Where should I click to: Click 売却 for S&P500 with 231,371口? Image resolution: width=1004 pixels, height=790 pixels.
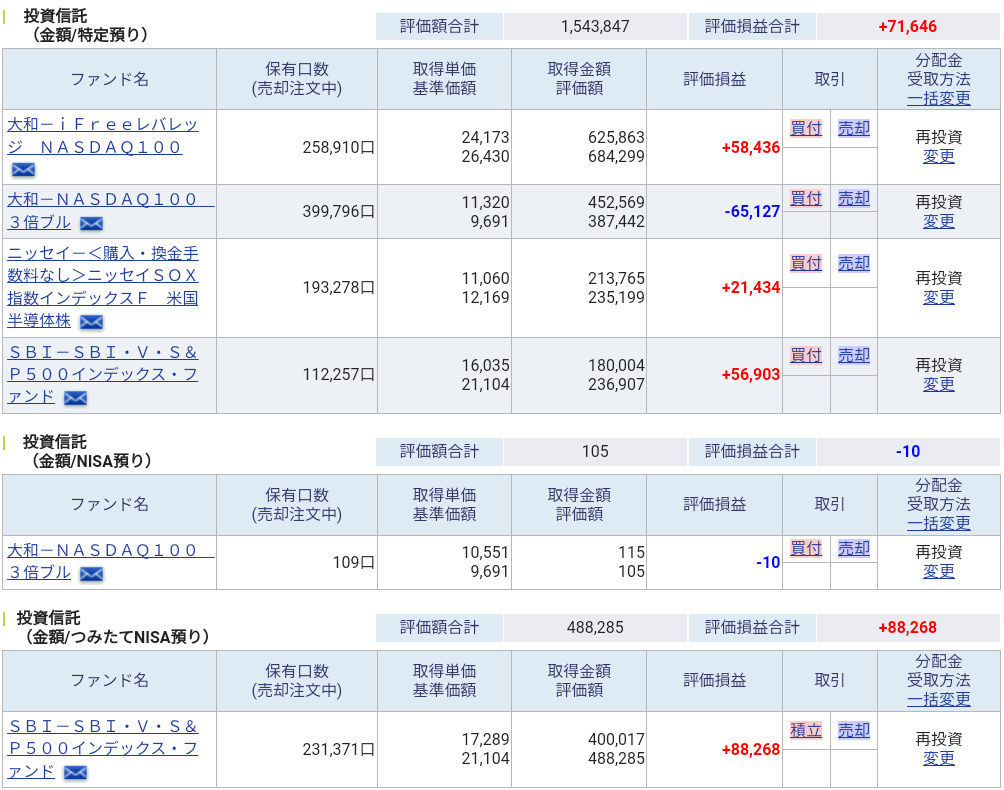coord(854,730)
